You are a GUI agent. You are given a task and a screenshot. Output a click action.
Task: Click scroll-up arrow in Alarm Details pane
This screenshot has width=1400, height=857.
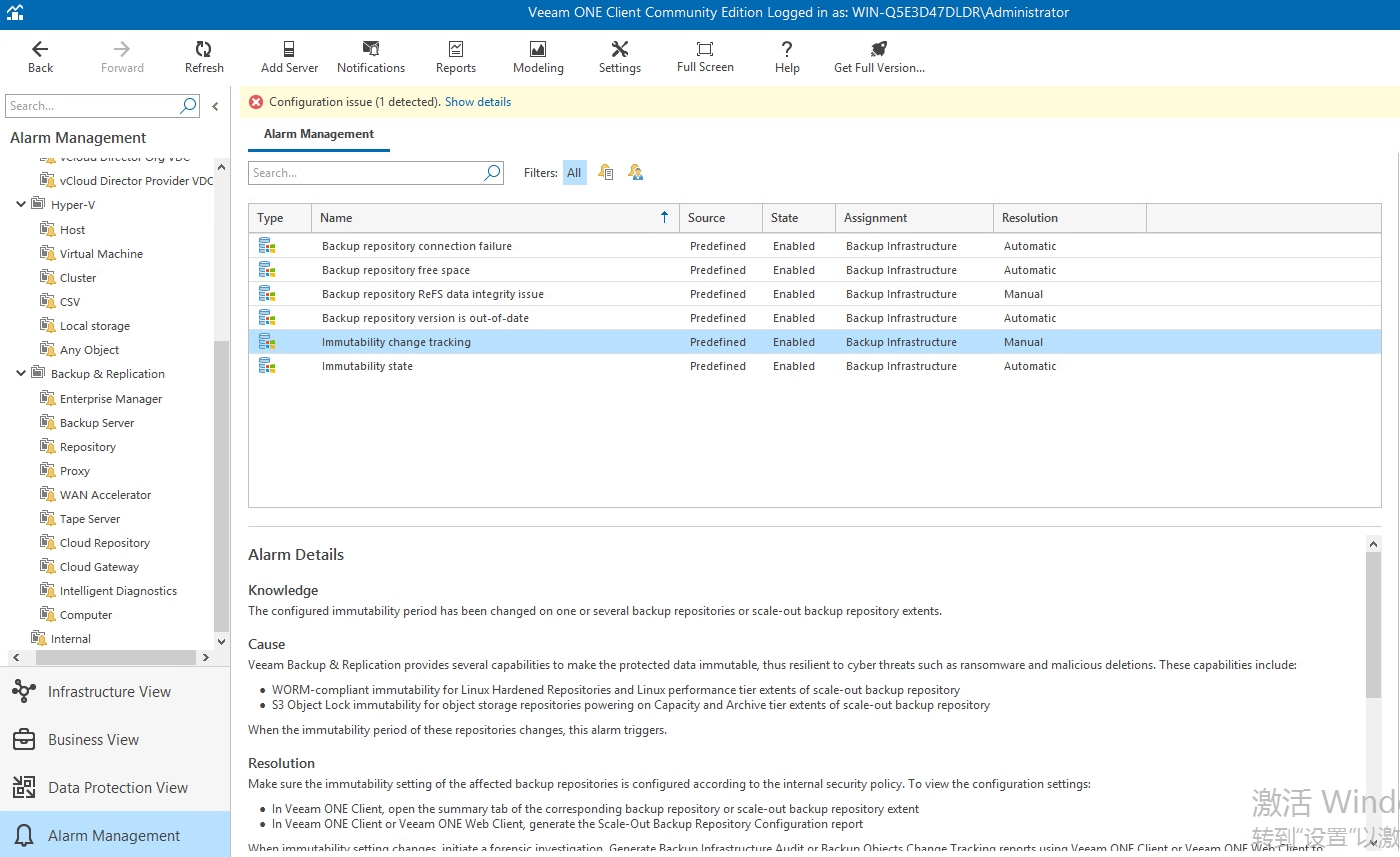click(1374, 543)
